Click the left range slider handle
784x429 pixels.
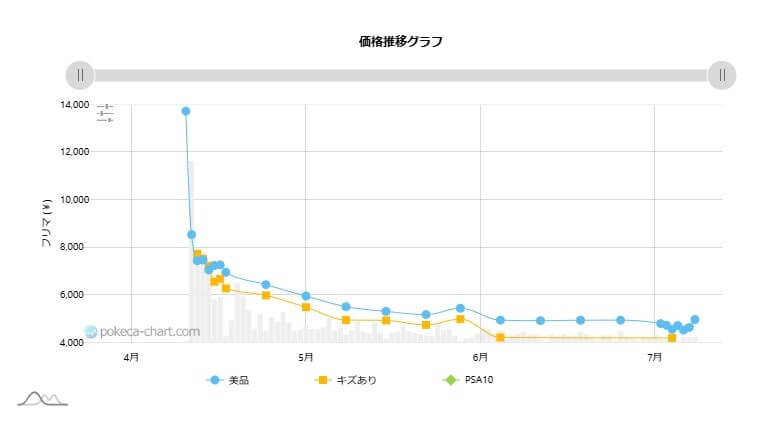tap(80, 75)
